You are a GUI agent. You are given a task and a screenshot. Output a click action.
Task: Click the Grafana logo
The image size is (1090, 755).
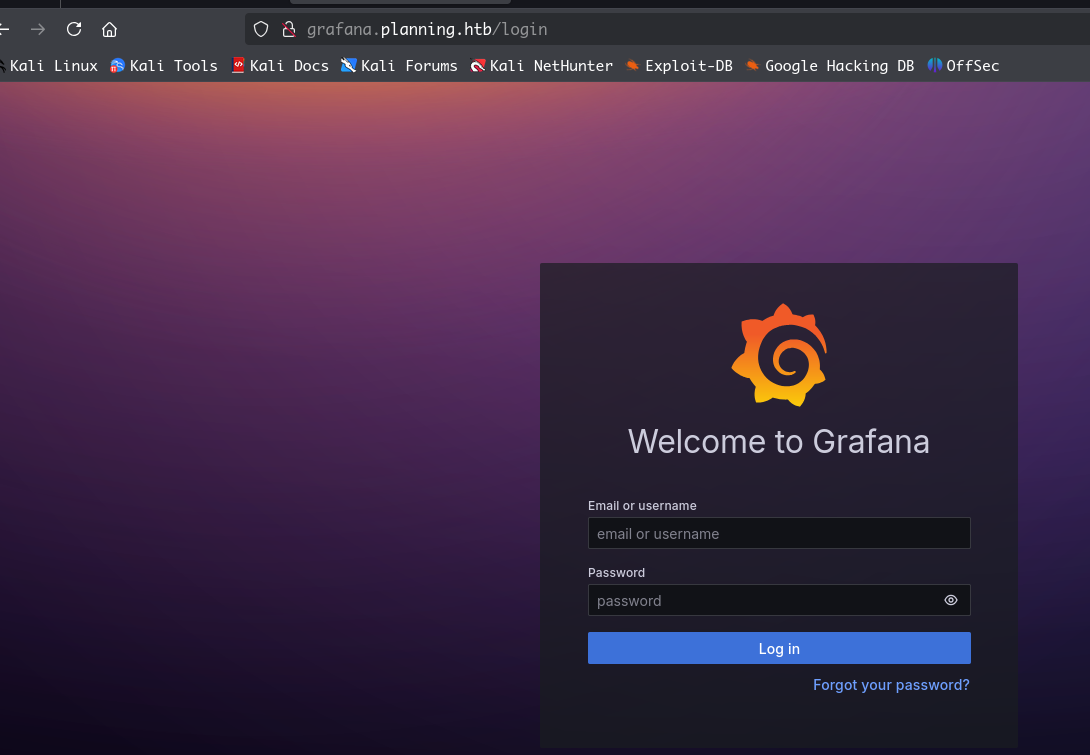pyautogui.click(x=779, y=355)
